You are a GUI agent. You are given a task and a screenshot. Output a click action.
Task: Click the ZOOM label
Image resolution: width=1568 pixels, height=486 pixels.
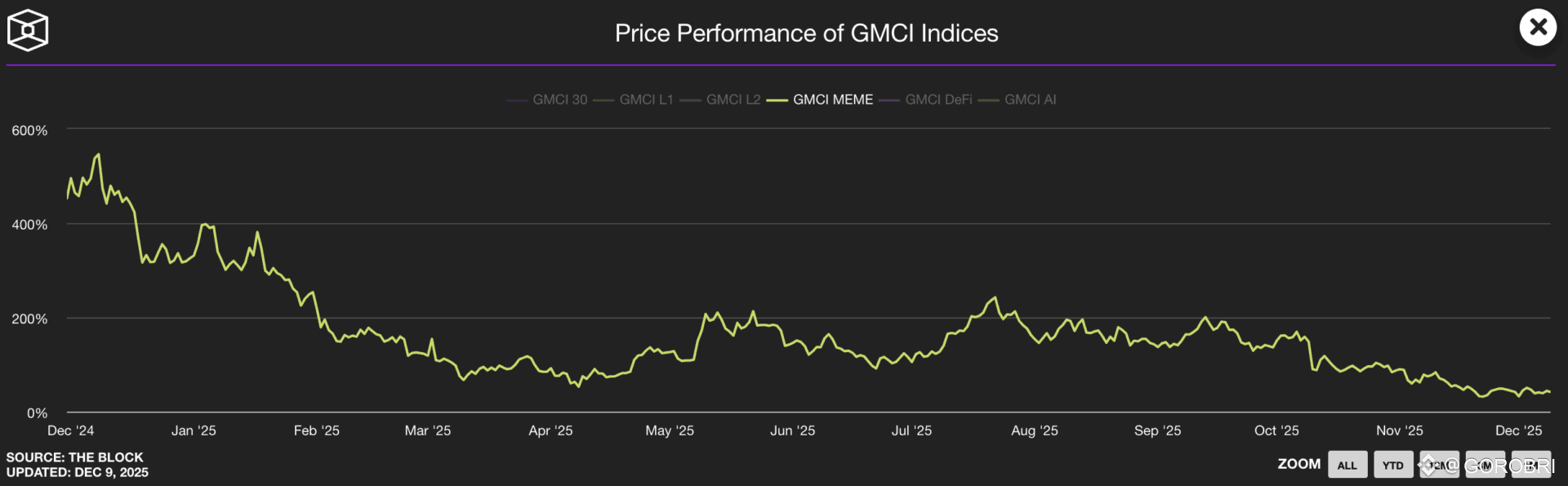pos(1298,464)
